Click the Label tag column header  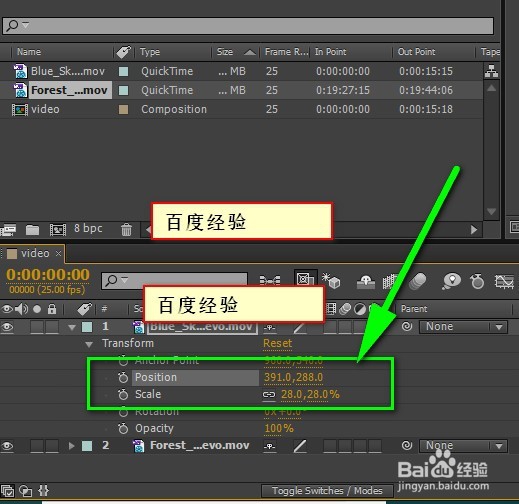(123, 52)
